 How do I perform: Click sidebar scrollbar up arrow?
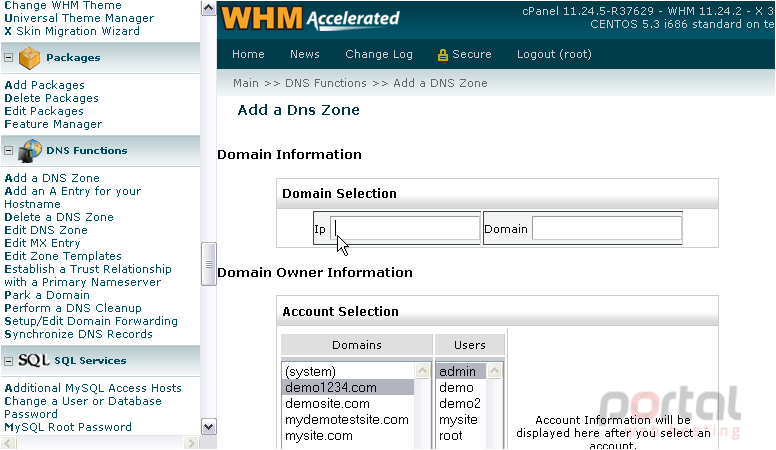(208, 8)
